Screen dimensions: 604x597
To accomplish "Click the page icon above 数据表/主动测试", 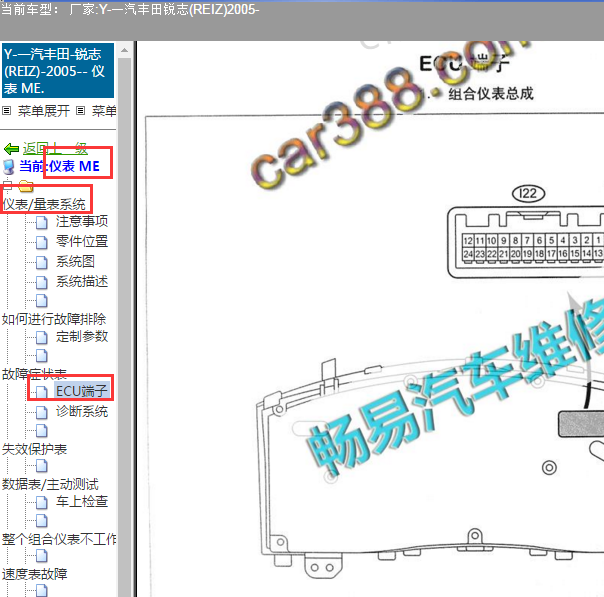I will 42,466.
